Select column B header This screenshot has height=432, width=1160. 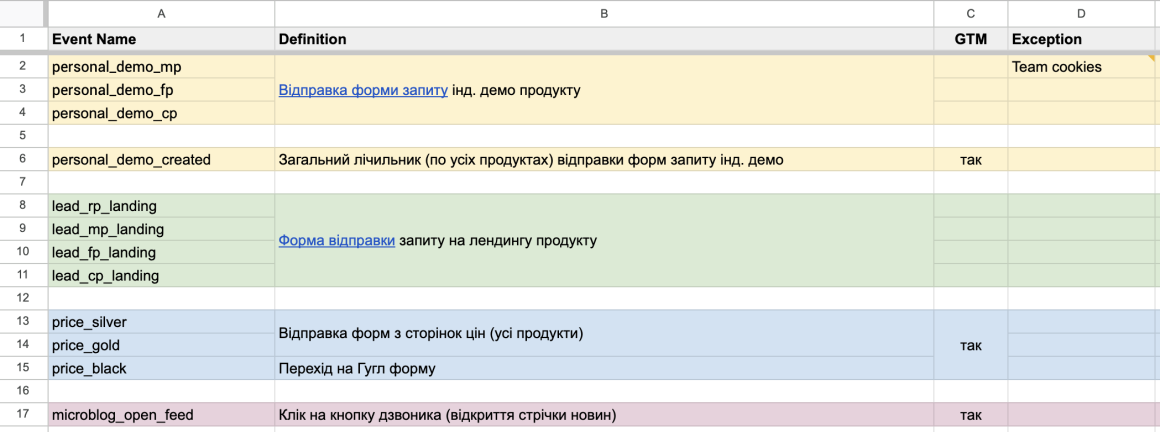point(604,14)
